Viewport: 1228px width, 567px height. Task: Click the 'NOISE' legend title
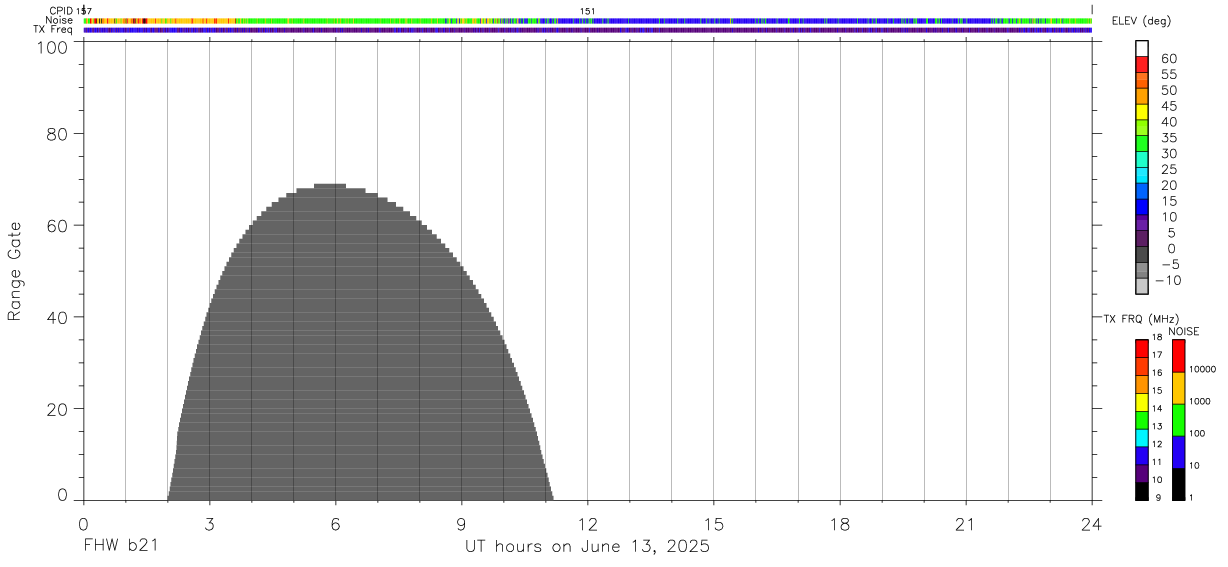point(1183,331)
